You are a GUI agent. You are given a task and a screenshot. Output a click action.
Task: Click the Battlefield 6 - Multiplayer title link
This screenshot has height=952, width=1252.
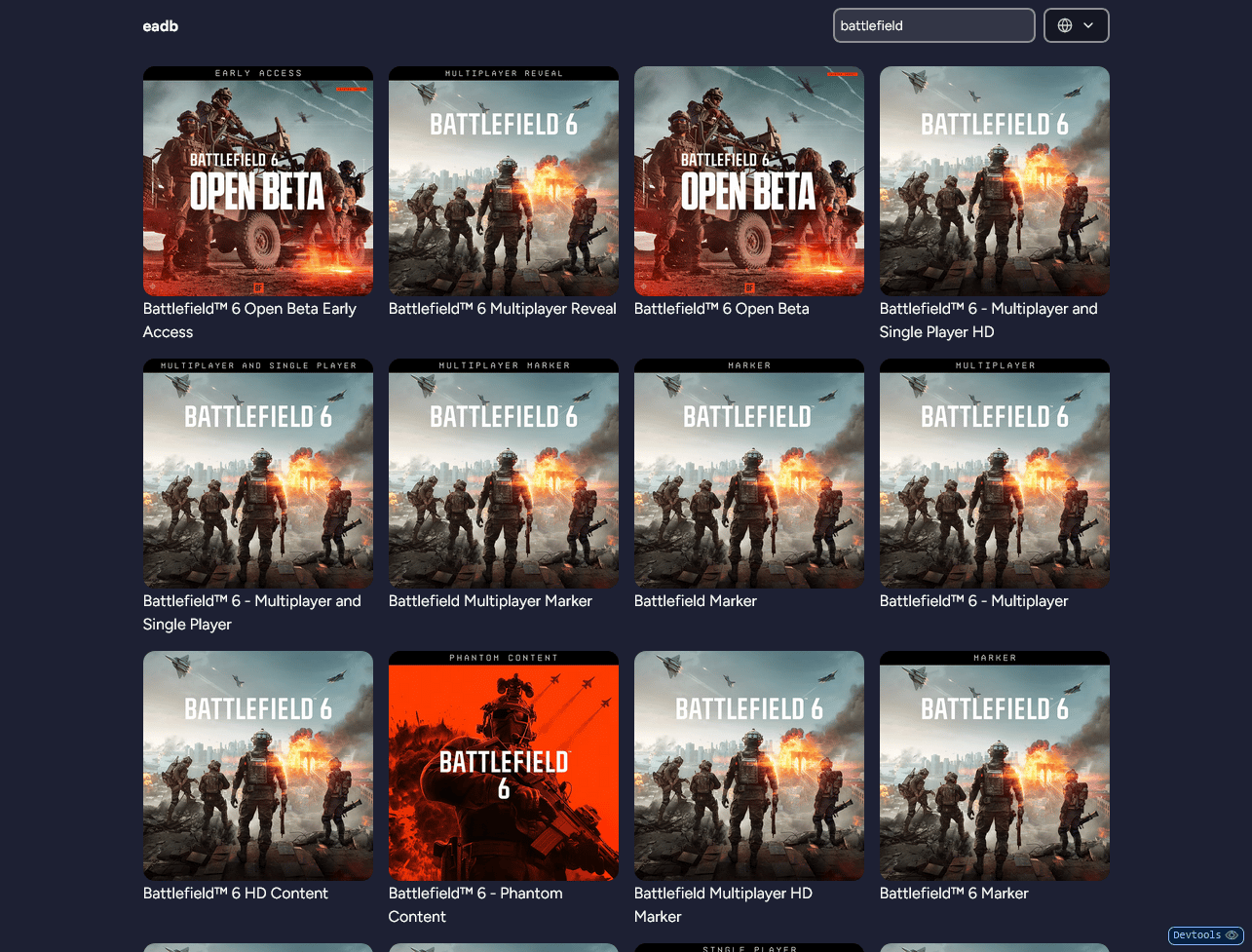973,601
